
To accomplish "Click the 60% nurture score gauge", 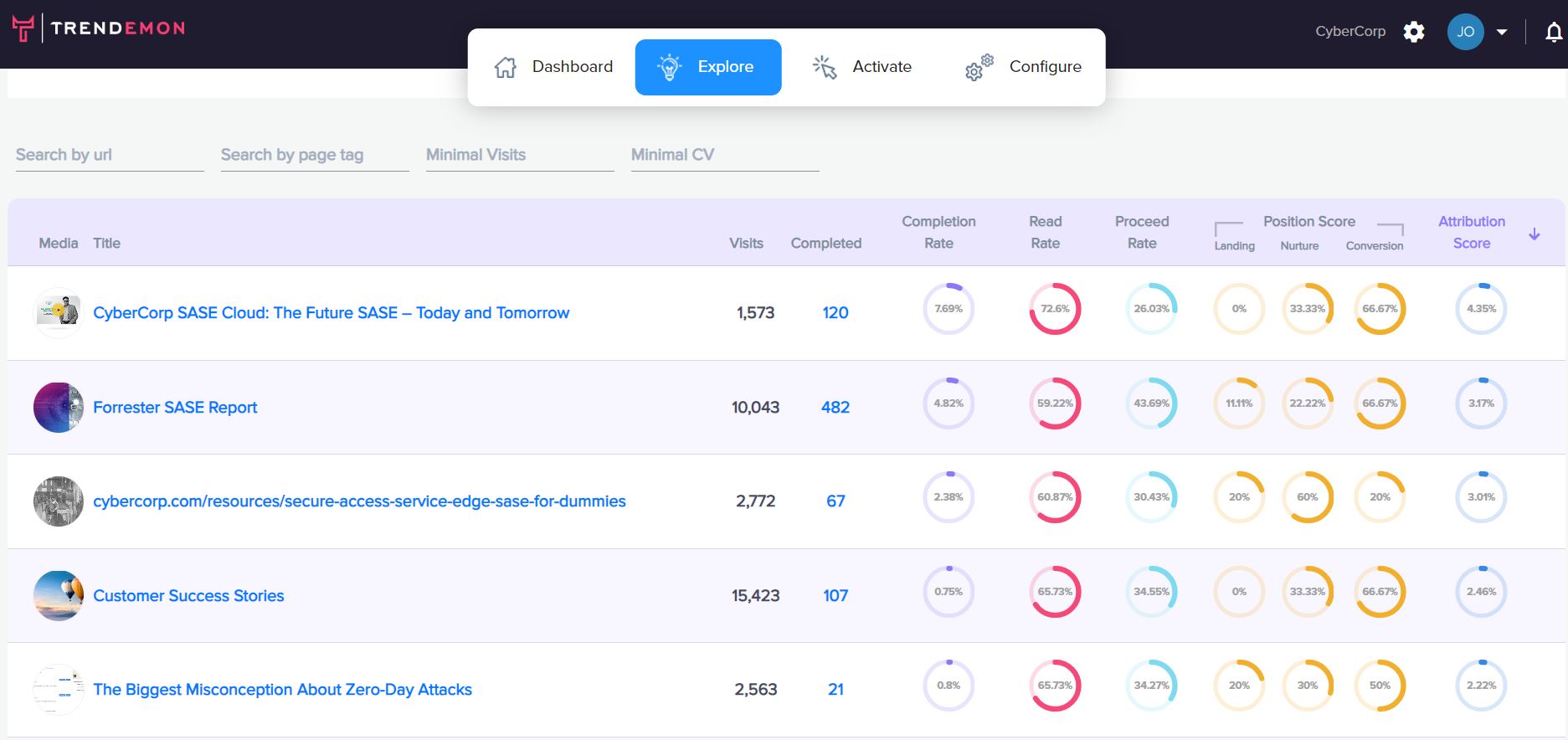I will tap(1308, 497).
